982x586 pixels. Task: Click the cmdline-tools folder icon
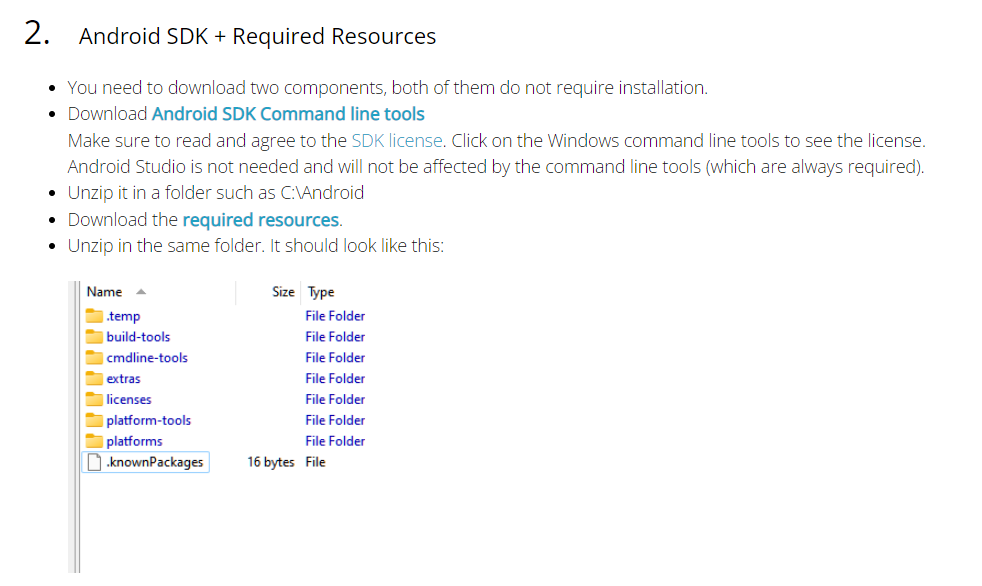(95, 358)
